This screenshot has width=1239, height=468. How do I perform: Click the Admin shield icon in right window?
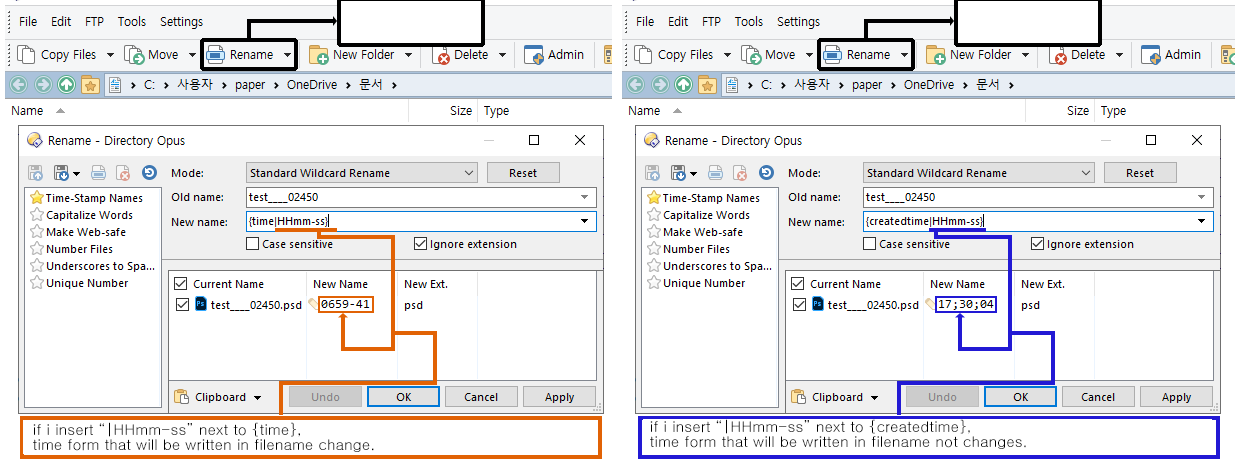(1150, 55)
